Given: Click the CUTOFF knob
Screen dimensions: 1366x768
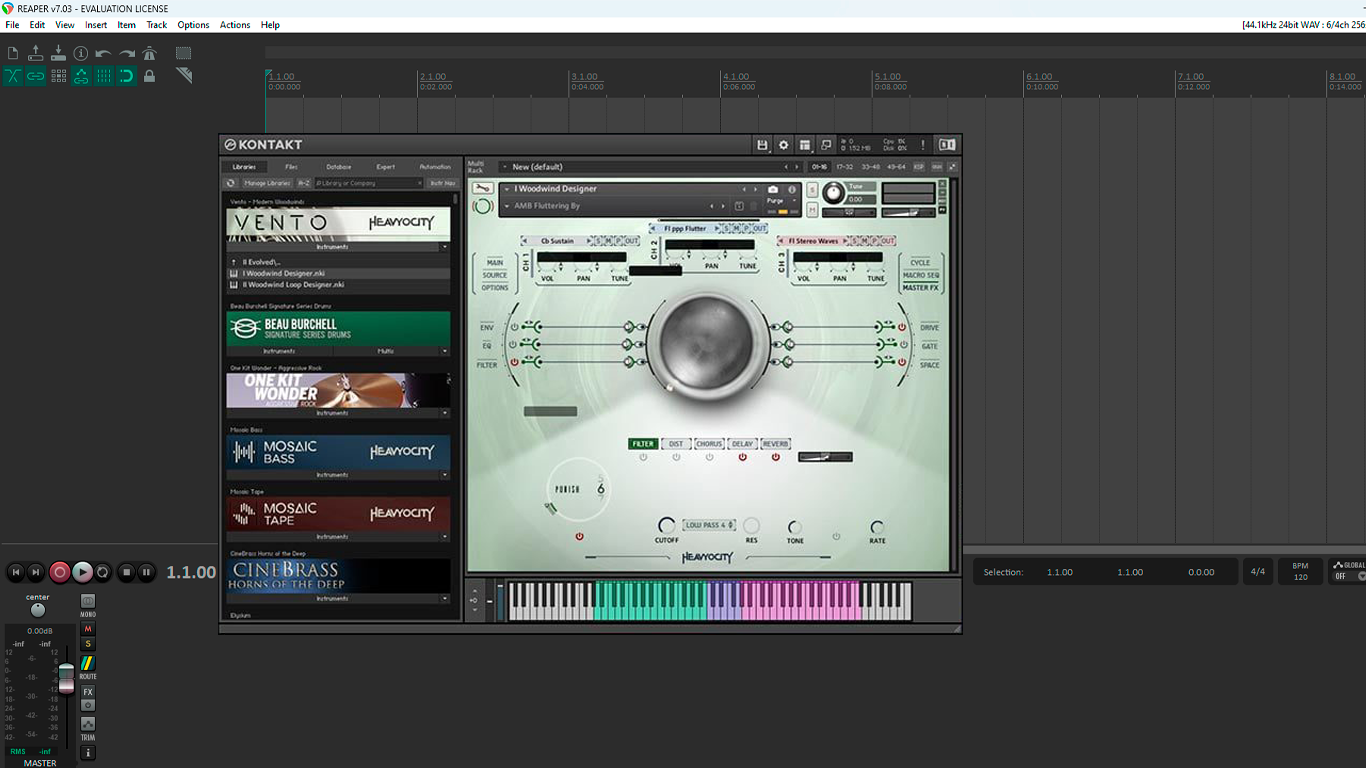Looking at the screenshot, I should click(666, 525).
